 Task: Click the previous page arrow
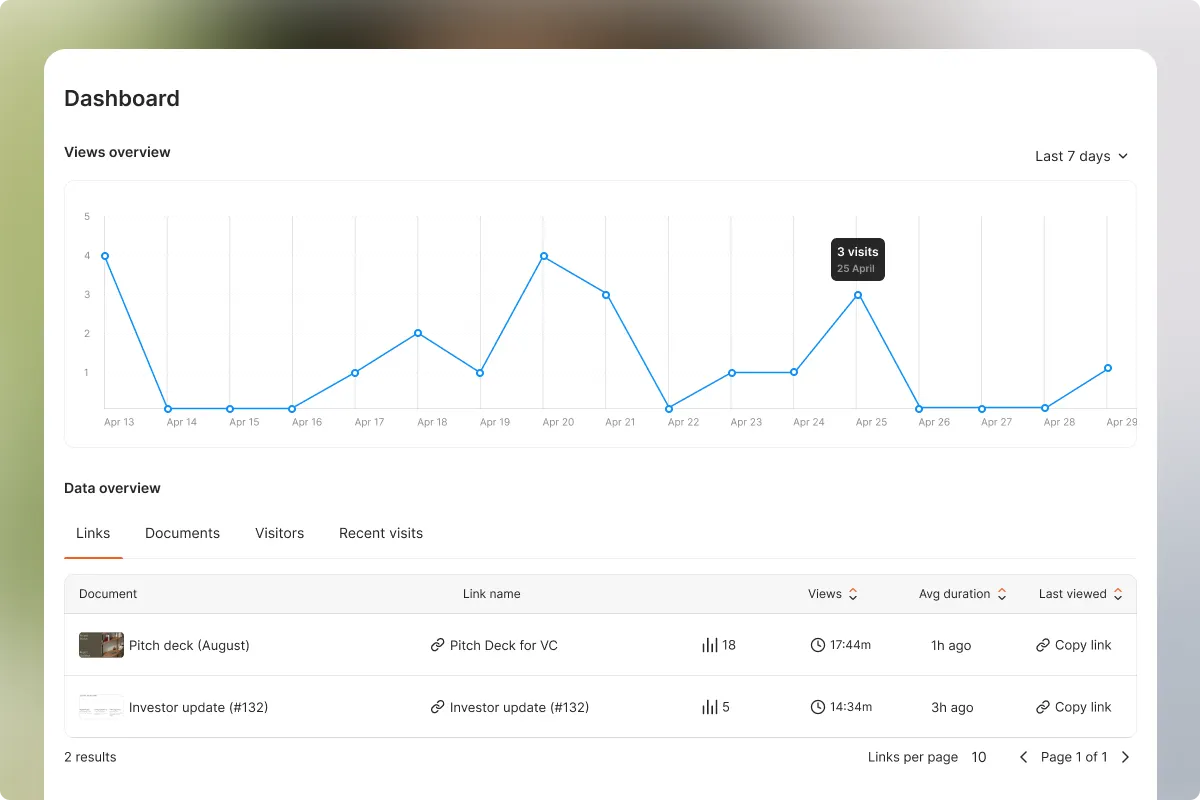(x=1023, y=757)
